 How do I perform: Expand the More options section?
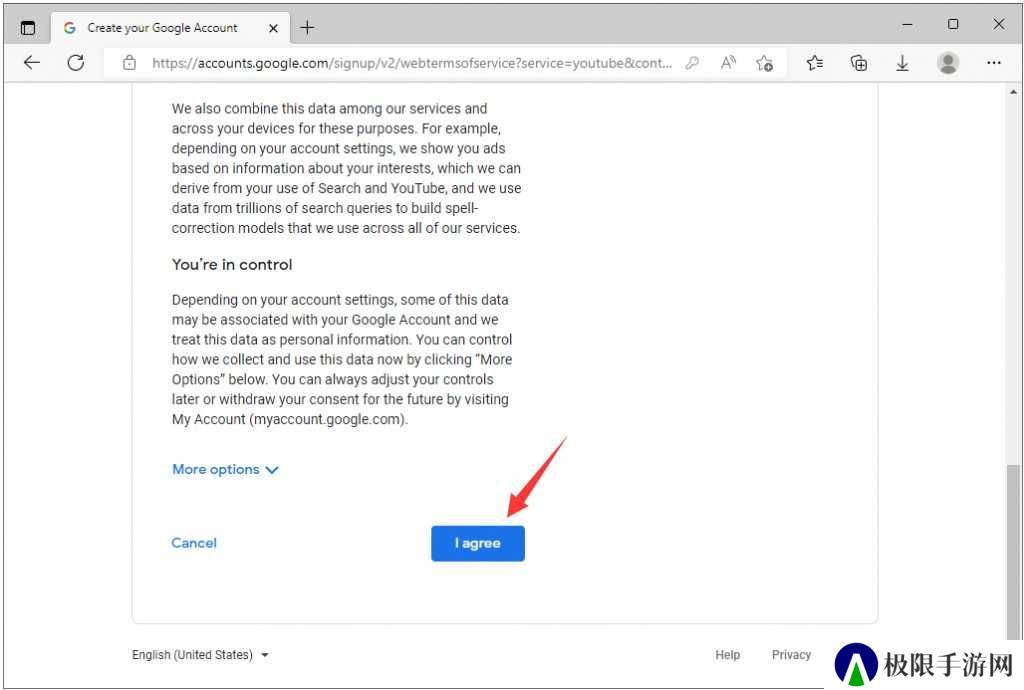[x=225, y=469]
